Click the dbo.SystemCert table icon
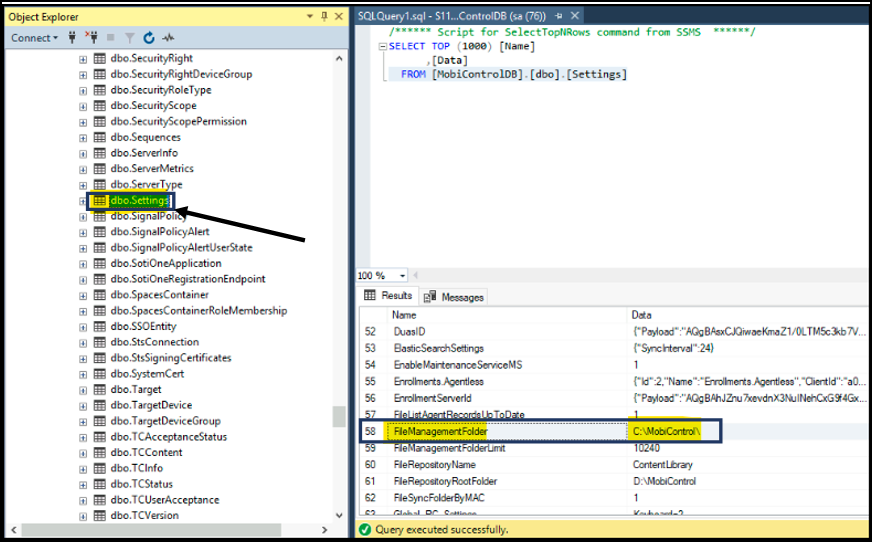 (100, 374)
